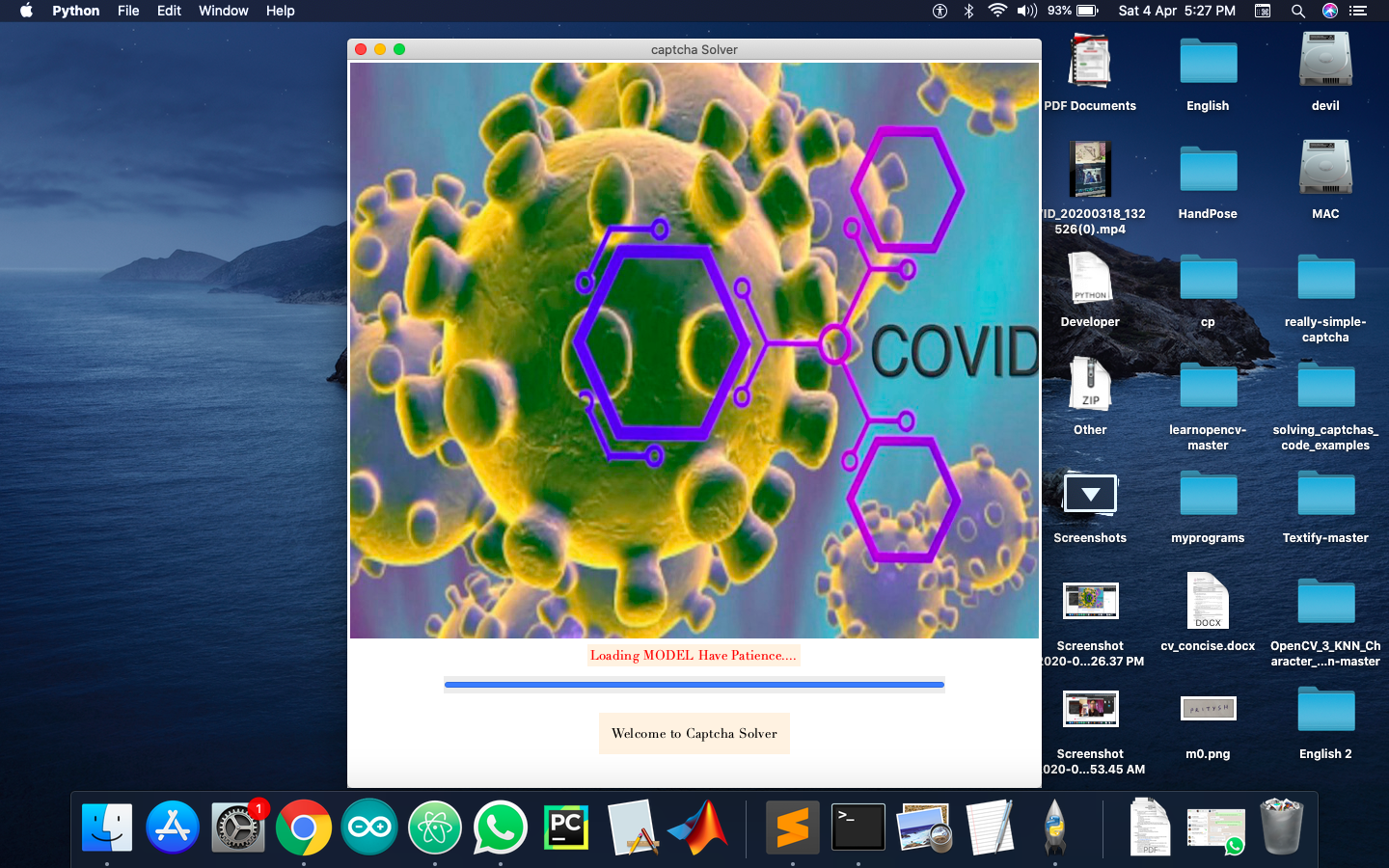Launch MATLAB from the dock
This screenshot has height=868, width=1389.
coord(699,827)
